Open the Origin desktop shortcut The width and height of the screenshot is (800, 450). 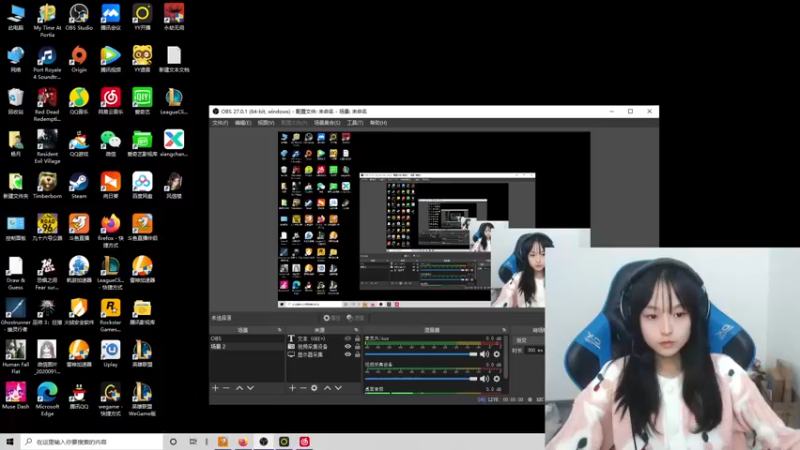(x=79, y=59)
